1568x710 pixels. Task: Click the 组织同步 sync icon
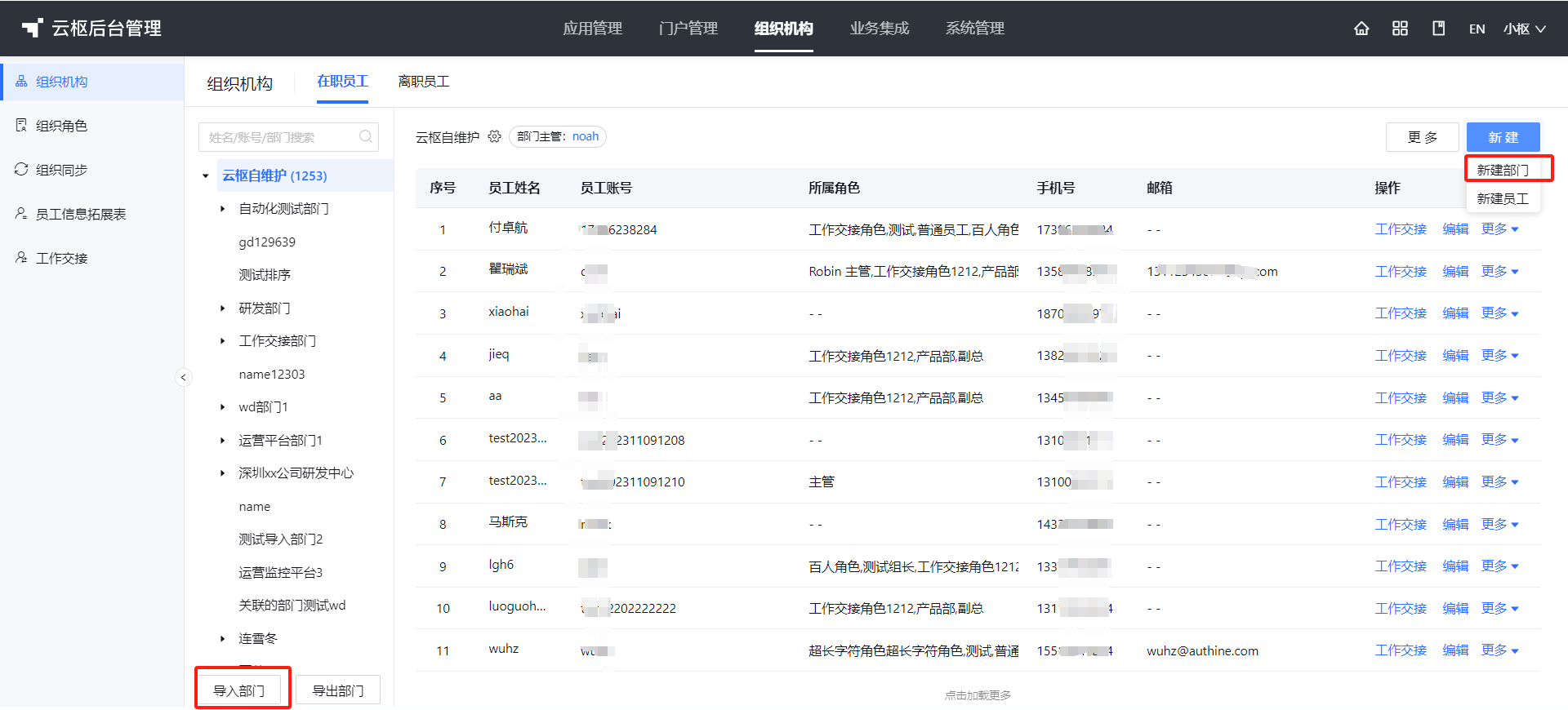(x=21, y=170)
